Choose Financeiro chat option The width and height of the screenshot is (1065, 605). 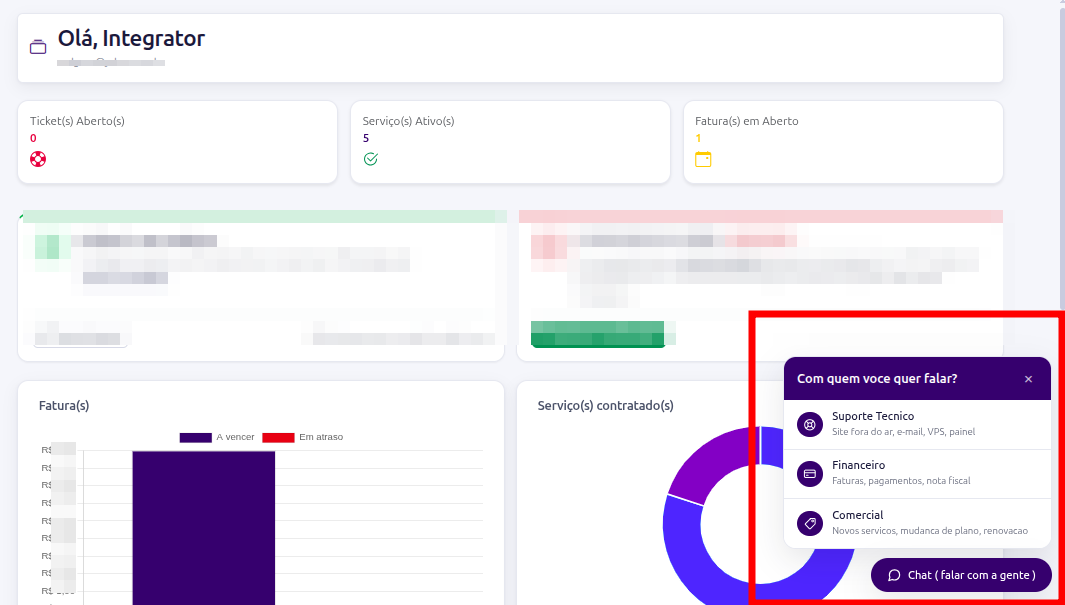(x=917, y=474)
